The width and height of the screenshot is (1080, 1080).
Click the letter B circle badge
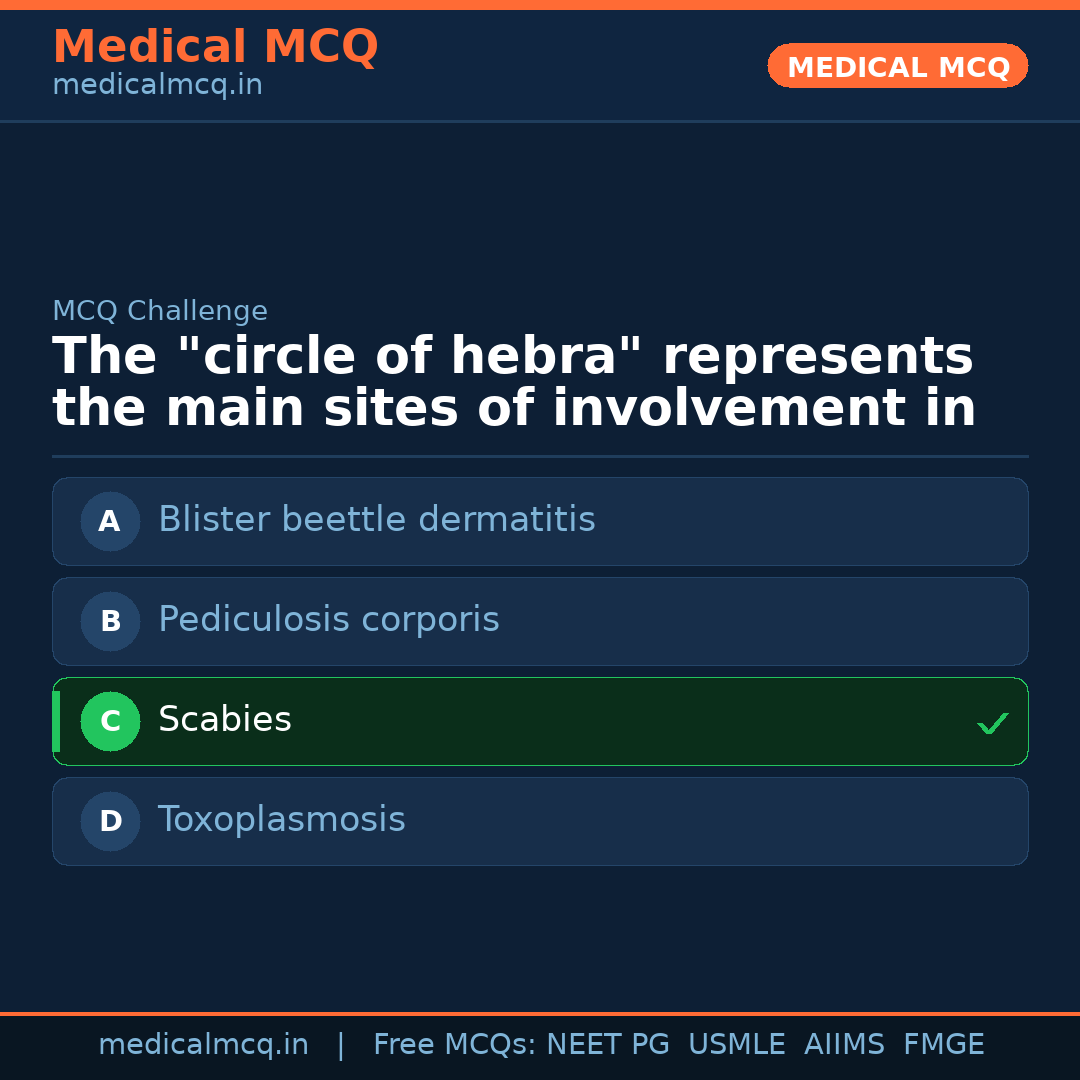point(110,621)
